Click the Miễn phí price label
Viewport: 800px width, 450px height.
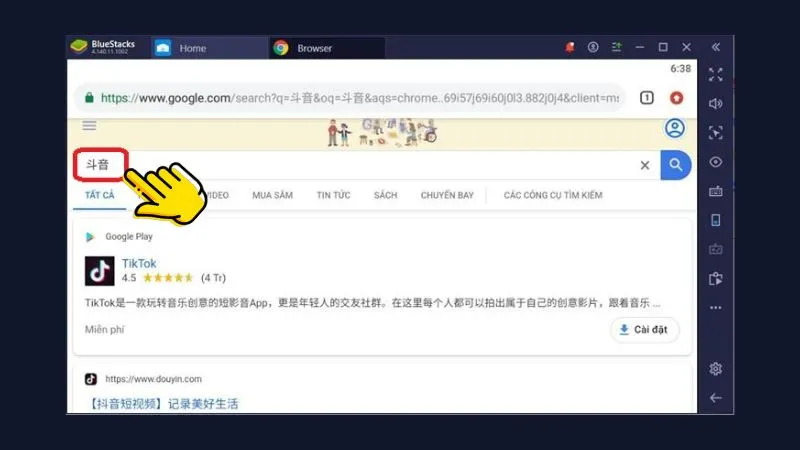(105, 330)
